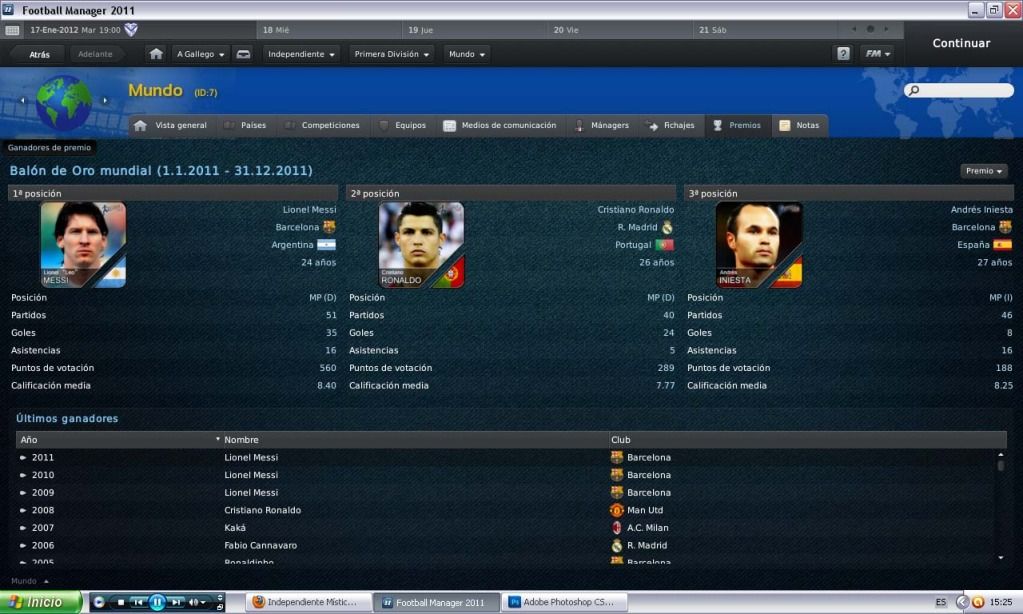Open the Notas tab
Image resolution: width=1023 pixels, height=614 pixels.
click(x=800, y=125)
